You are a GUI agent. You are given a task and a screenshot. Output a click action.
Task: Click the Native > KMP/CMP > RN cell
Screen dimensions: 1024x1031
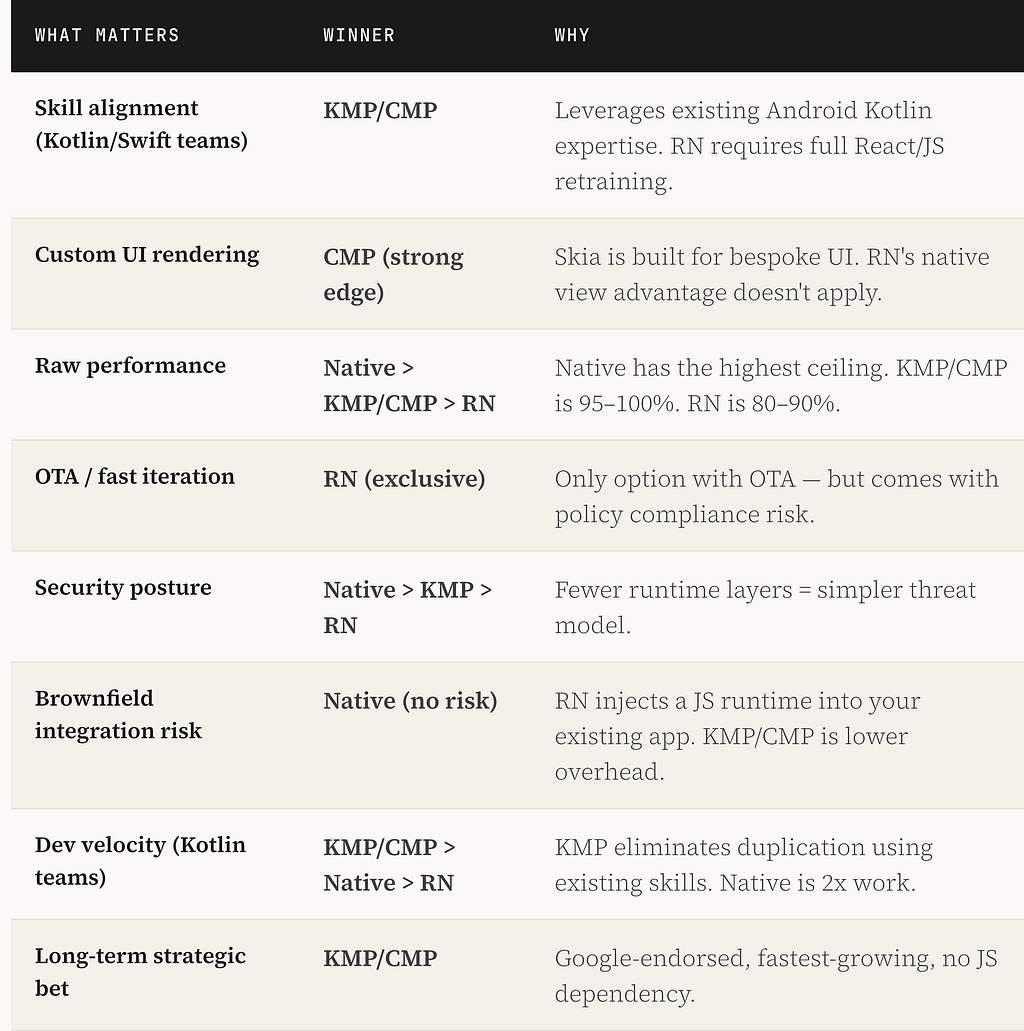409,385
